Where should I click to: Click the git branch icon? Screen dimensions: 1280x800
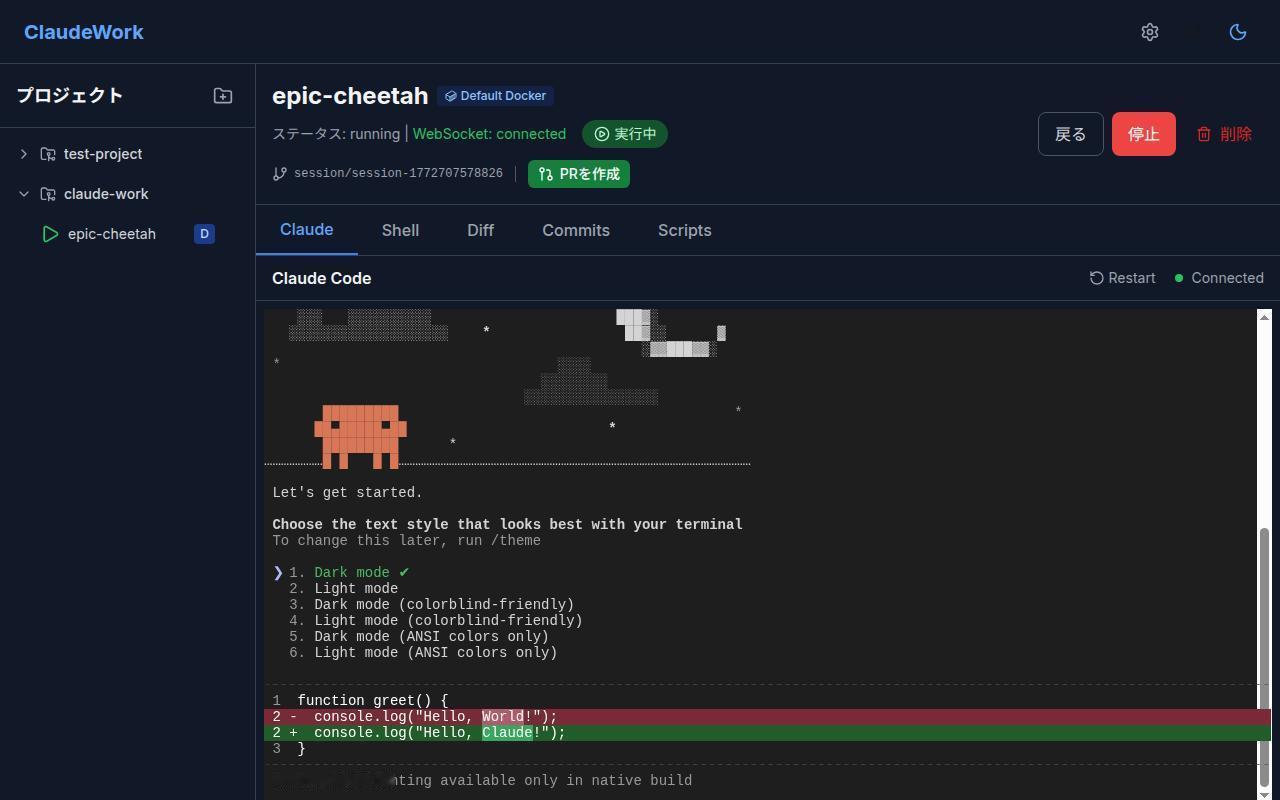tap(280, 174)
